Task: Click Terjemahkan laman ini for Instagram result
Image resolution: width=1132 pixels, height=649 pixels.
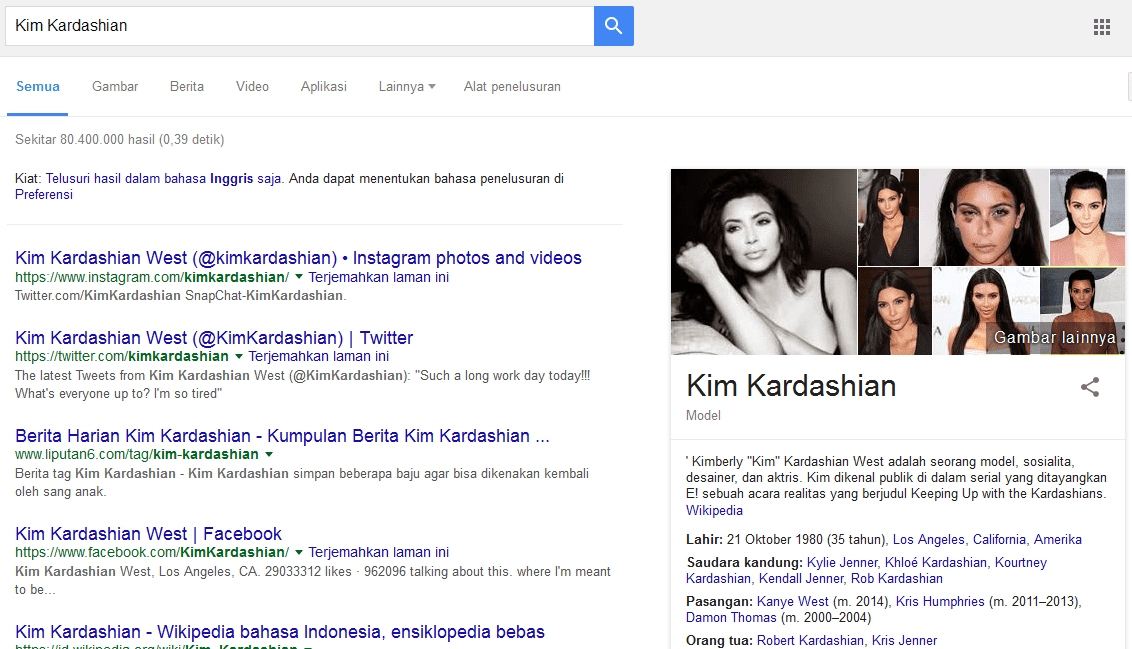Action: [378, 277]
